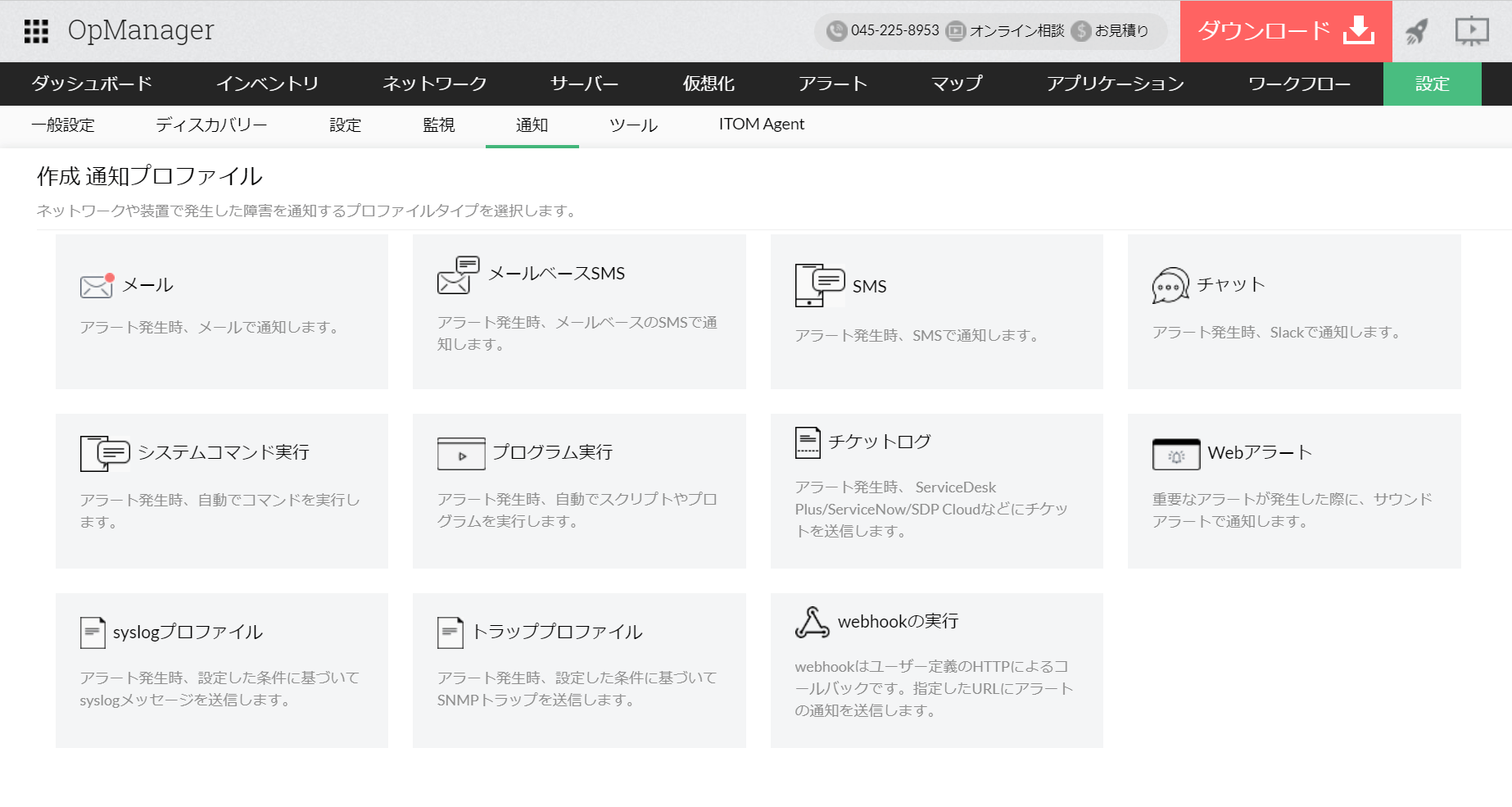
Task: Click the rocket quick-start icon
Action: coord(1416,31)
